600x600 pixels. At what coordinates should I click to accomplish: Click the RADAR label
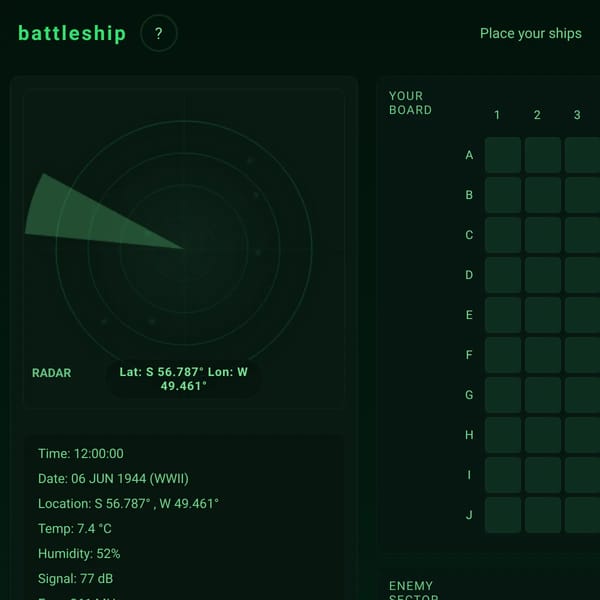pos(52,373)
